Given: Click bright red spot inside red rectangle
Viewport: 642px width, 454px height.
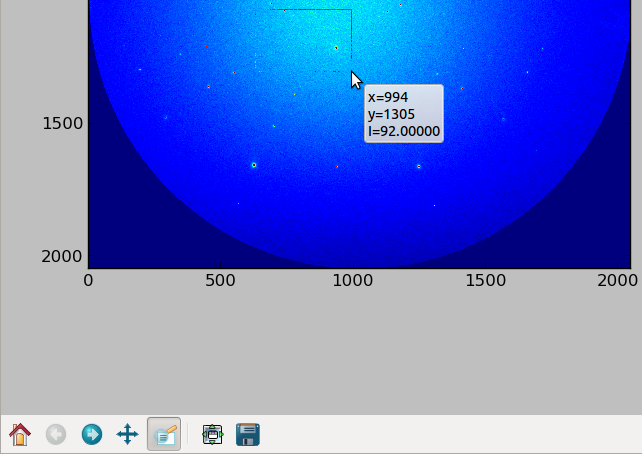Looking at the screenshot, I should [x=336, y=48].
